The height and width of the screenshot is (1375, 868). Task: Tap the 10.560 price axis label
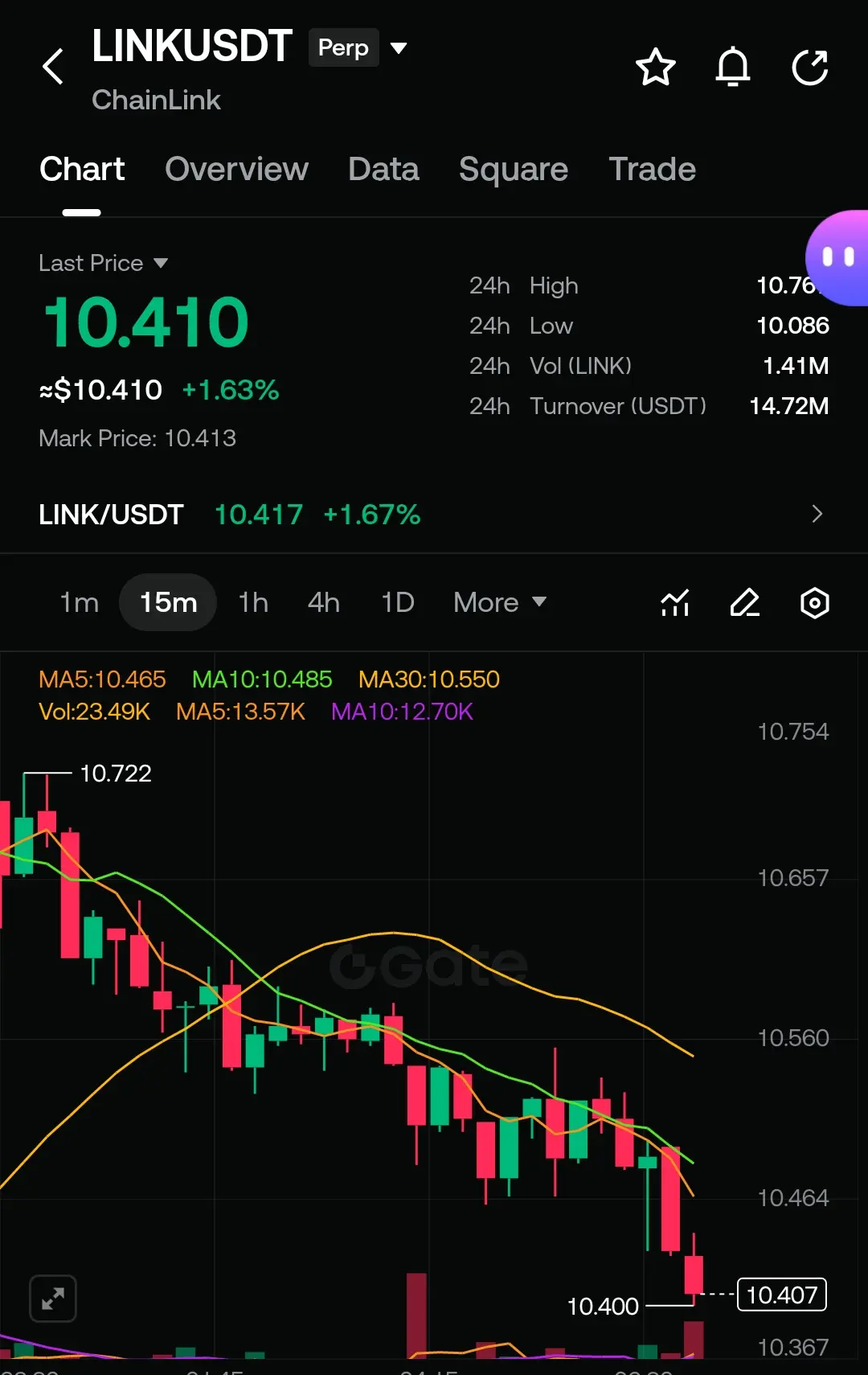pos(793,1038)
